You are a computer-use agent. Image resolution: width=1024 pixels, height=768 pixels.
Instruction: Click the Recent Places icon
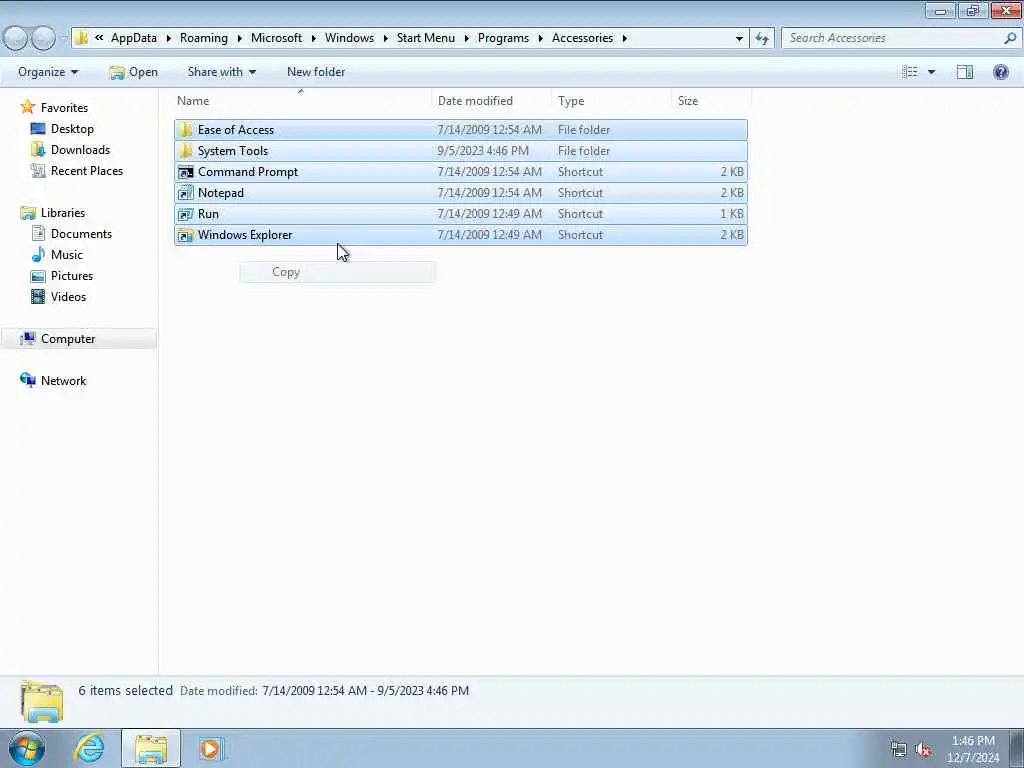tap(38, 170)
